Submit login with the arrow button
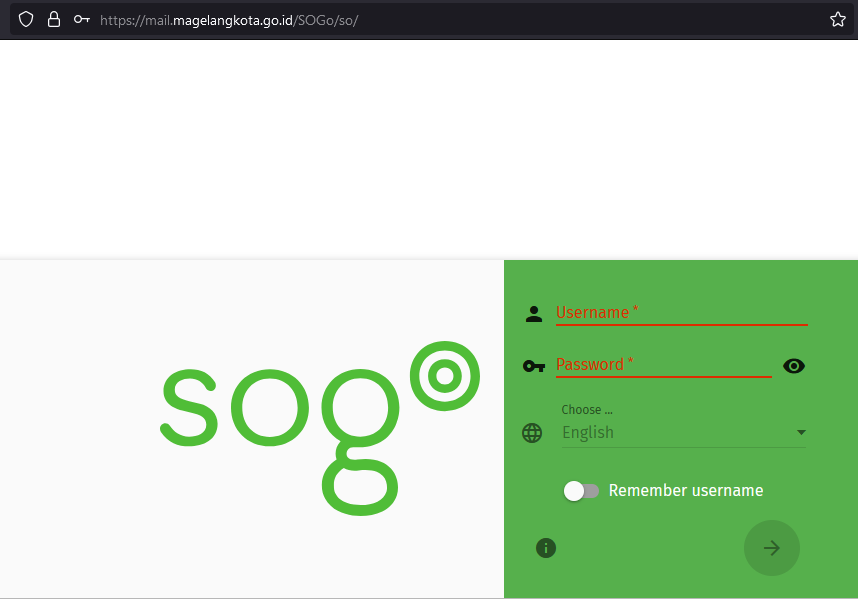This screenshot has height=599, width=858. coord(771,548)
